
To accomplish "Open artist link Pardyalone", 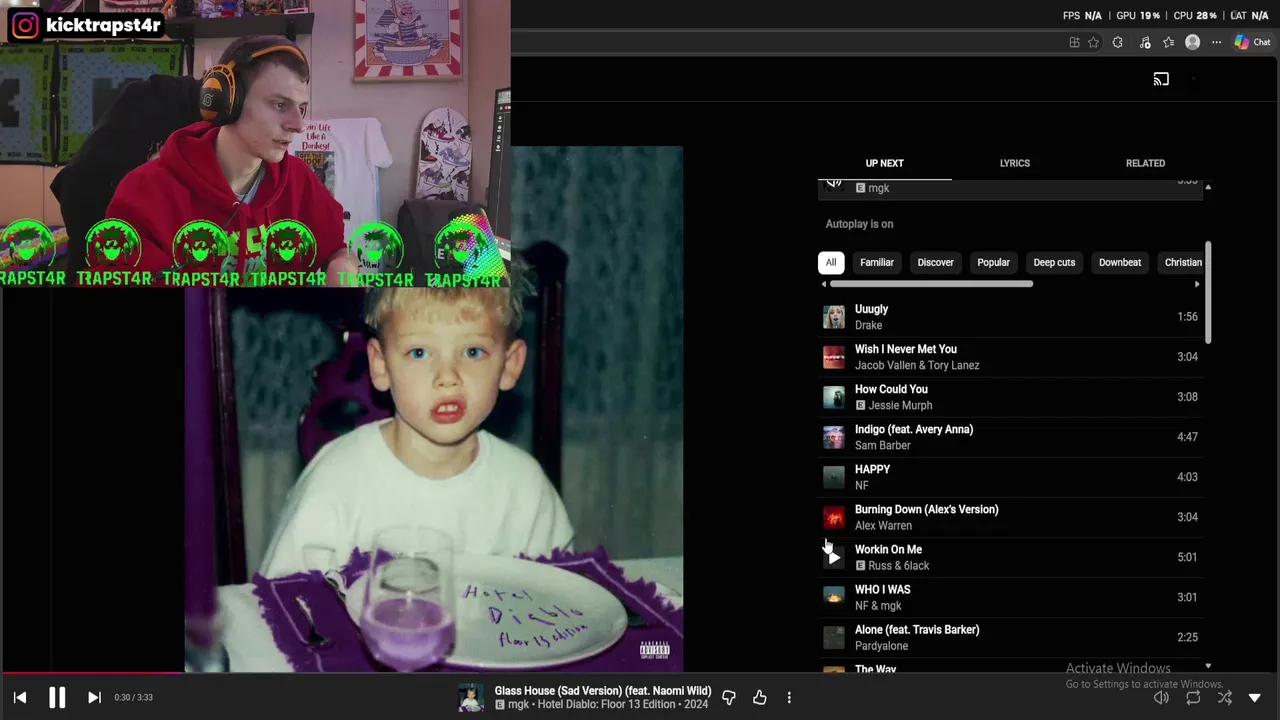I will (x=881, y=646).
